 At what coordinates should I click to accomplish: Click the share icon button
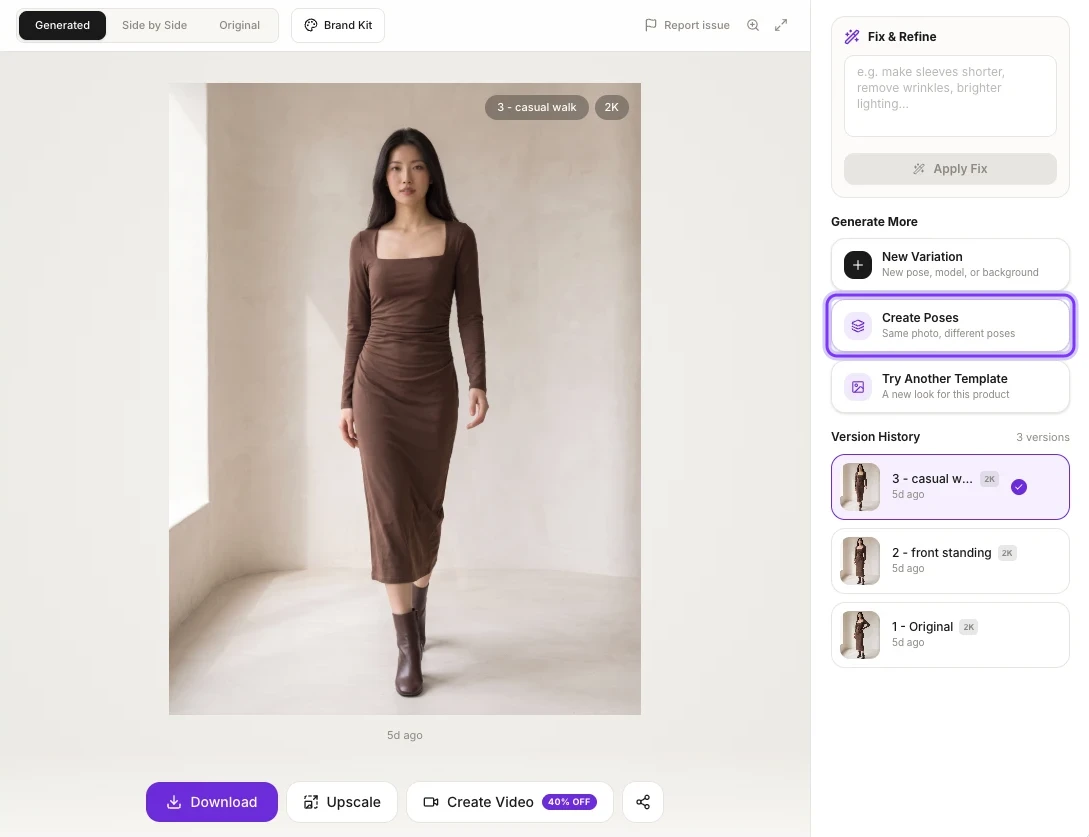point(643,802)
